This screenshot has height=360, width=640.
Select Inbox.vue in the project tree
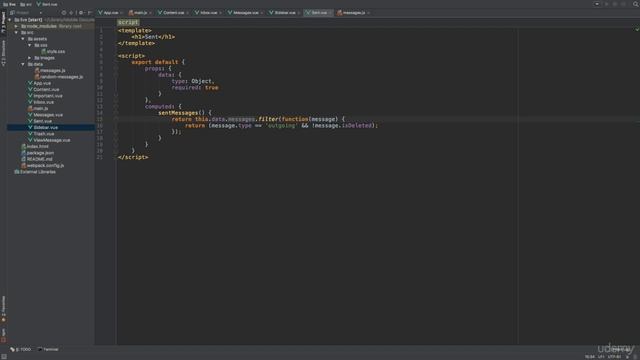41,102
